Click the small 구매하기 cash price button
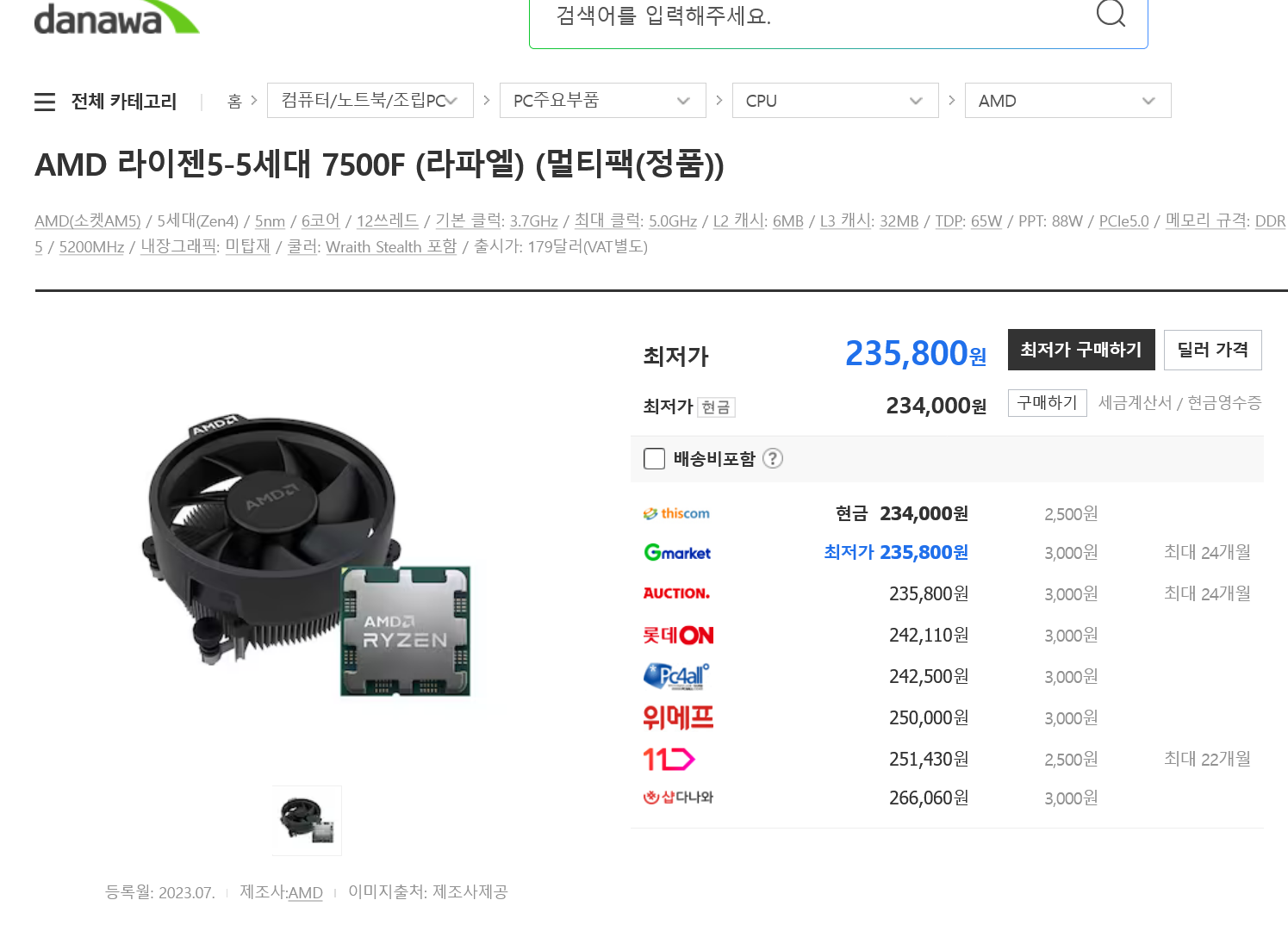This screenshot has height=925, width=1288. (x=1048, y=403)
